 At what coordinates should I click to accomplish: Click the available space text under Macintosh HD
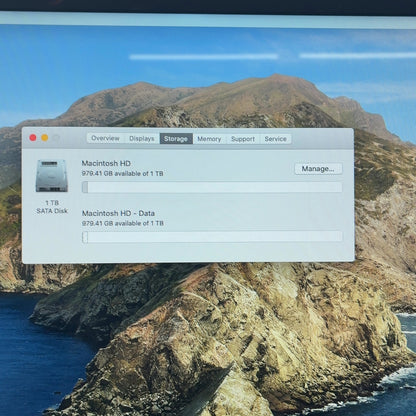click(x=122, y=173)
